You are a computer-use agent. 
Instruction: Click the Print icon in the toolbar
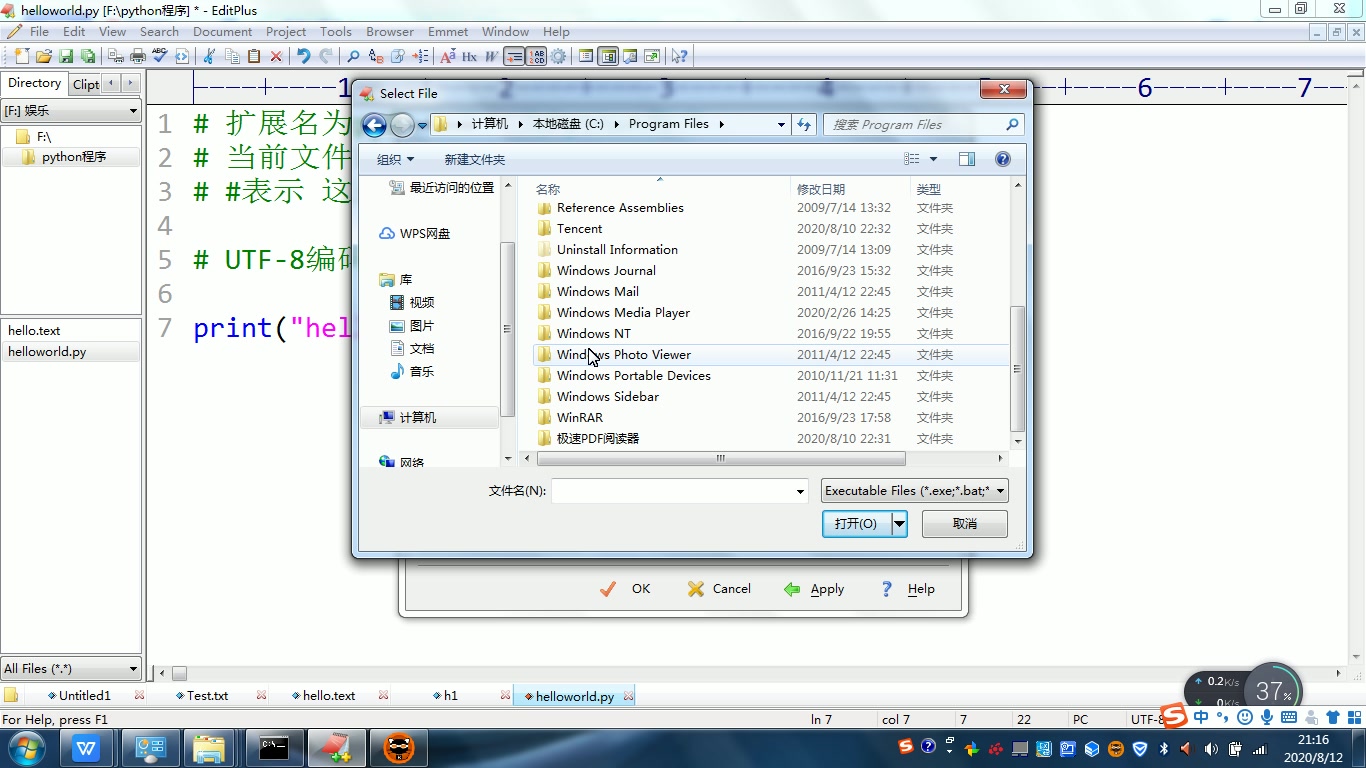pos(137,57)
